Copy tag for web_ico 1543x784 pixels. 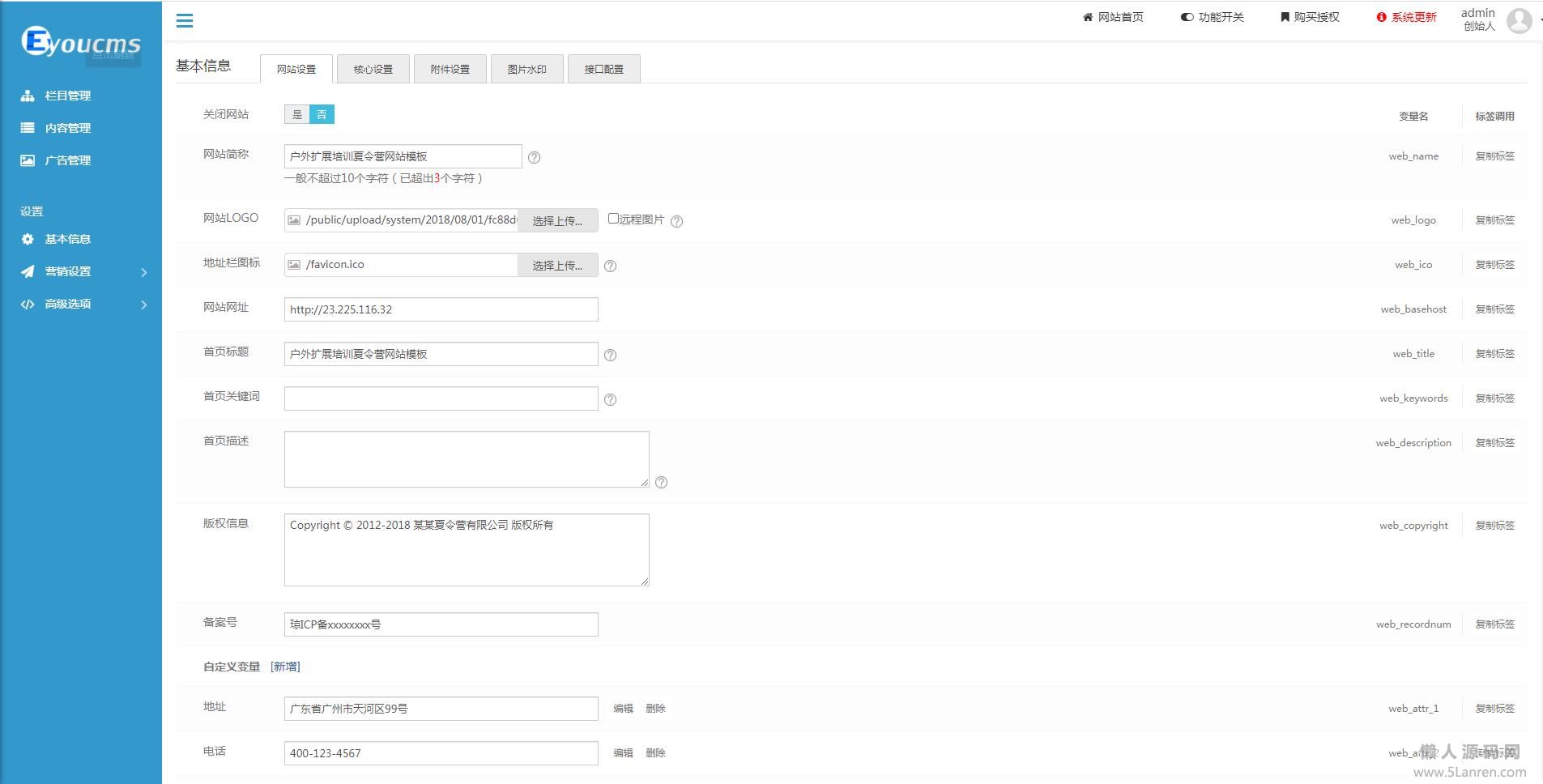coord(1494,265)
